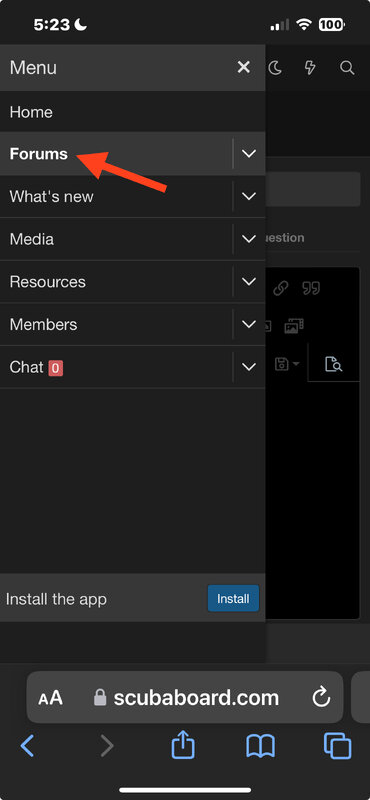Open the lightning bolt activity icon
Image resolution: width=370 pixels, height=800 pixels.
pos(310,68)
